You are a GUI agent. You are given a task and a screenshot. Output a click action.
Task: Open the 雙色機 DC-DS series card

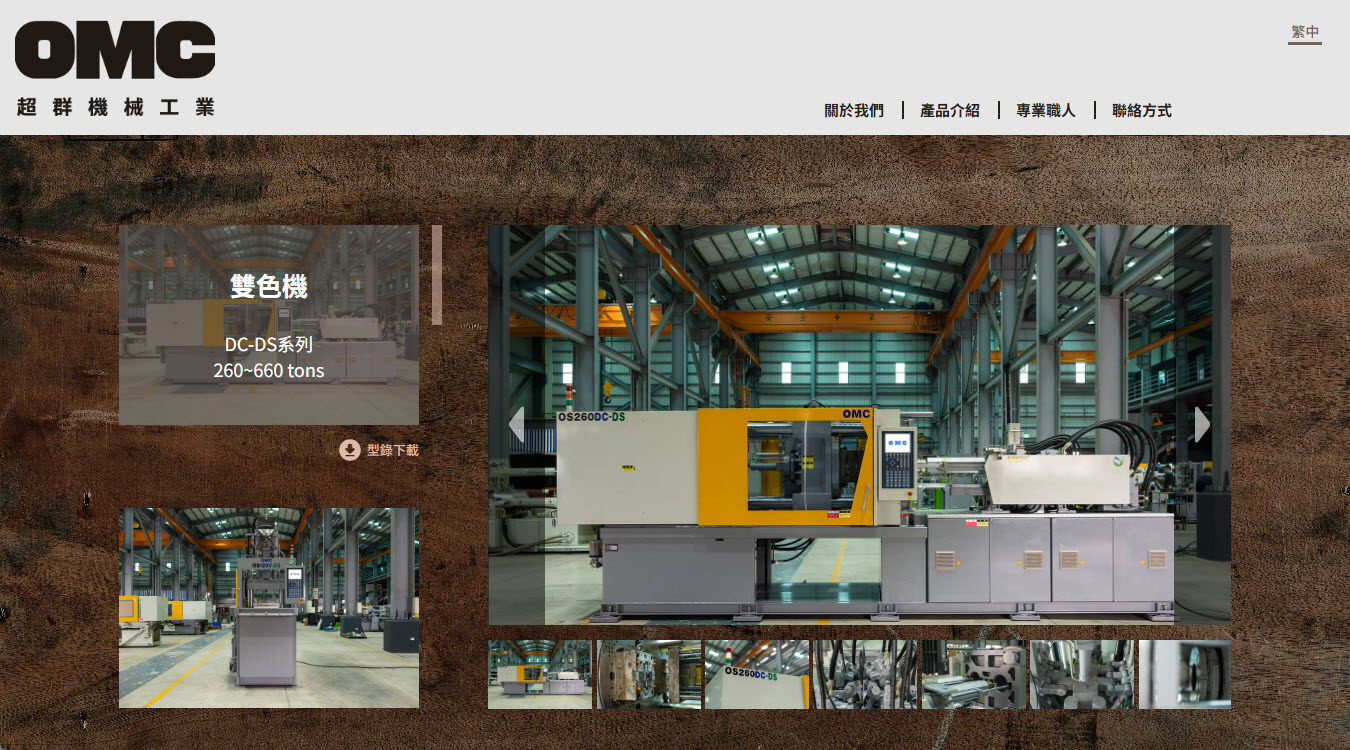click(268, 325)
